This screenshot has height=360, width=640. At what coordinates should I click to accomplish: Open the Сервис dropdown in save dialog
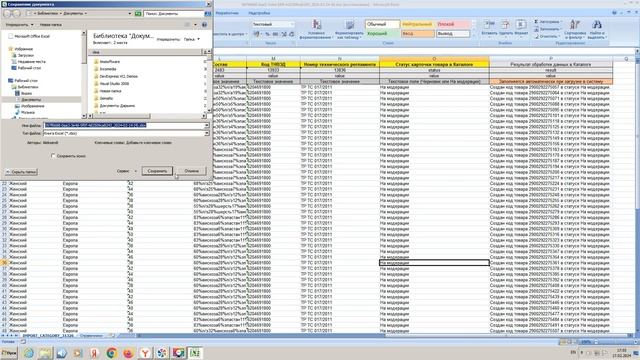(x=127, y=171)
